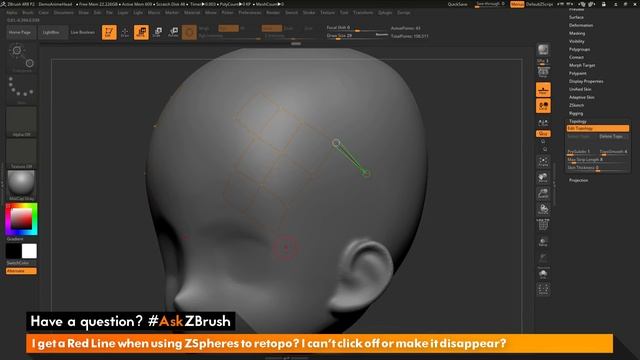The width and height of the screenshot is (640, 360).
Task: Toggle the Solo icon on right shelf
Action: coord(543,274)
